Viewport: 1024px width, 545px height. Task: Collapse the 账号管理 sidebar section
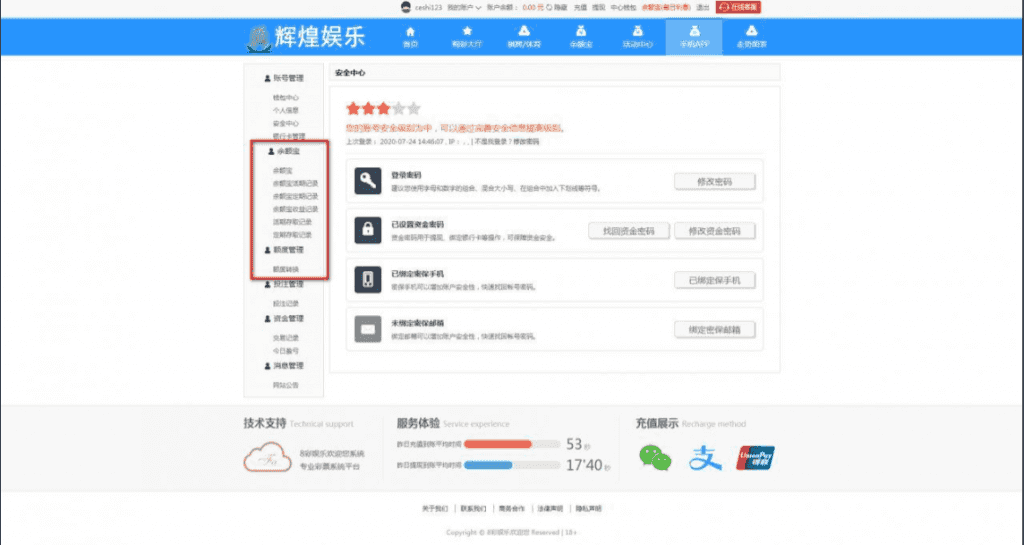284,78
